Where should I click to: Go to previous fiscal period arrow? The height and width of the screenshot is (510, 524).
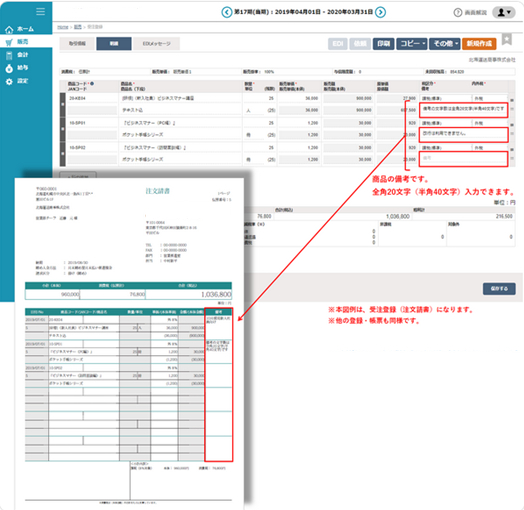pyautogui.click(x=227, y=12)
